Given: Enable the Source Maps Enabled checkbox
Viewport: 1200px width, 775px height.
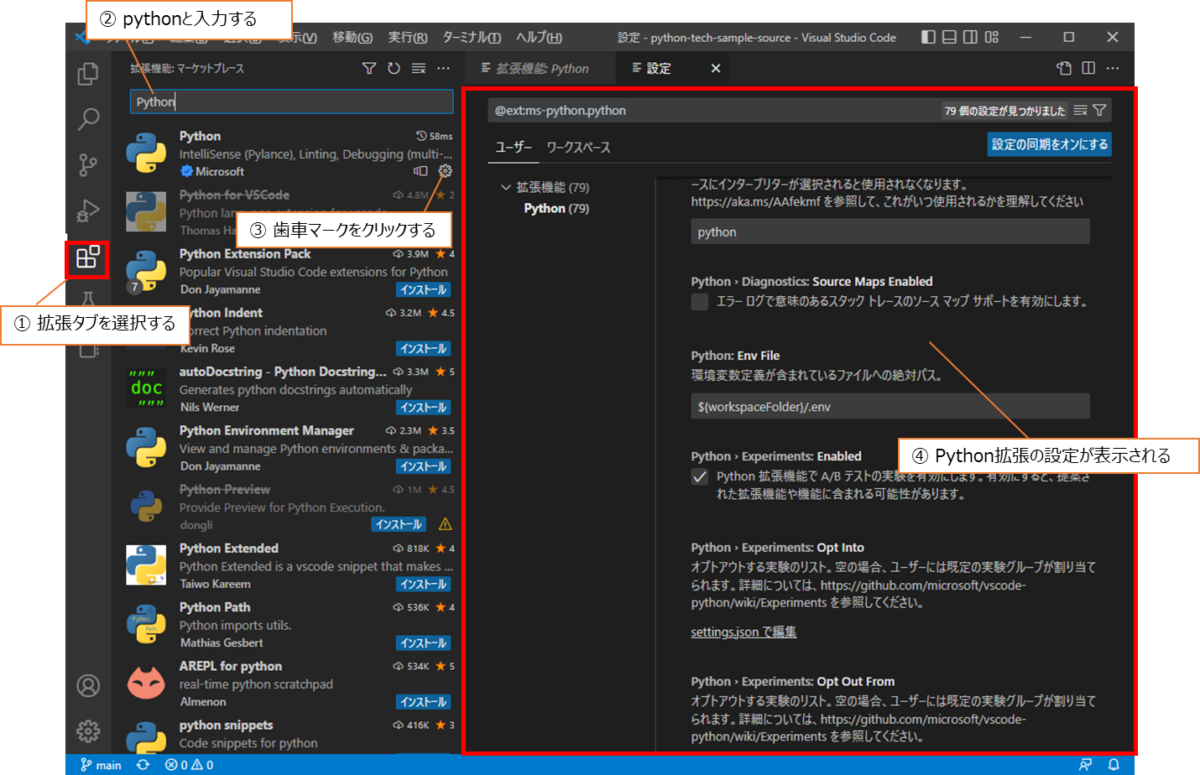Looking at the screenshot, I should tap(698, 301).
